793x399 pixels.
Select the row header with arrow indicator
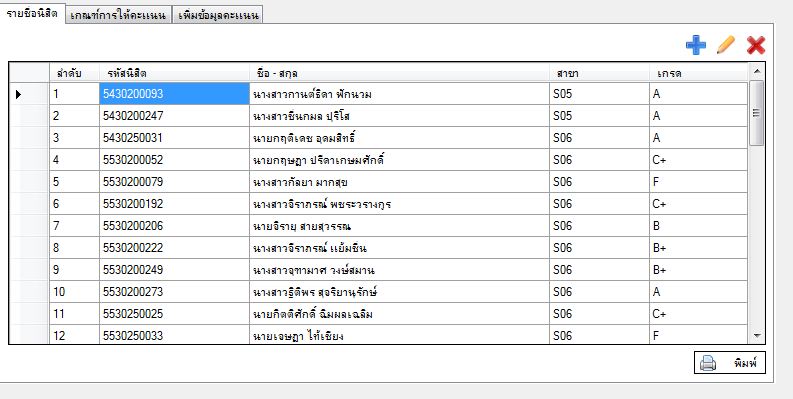pos(29,94)
